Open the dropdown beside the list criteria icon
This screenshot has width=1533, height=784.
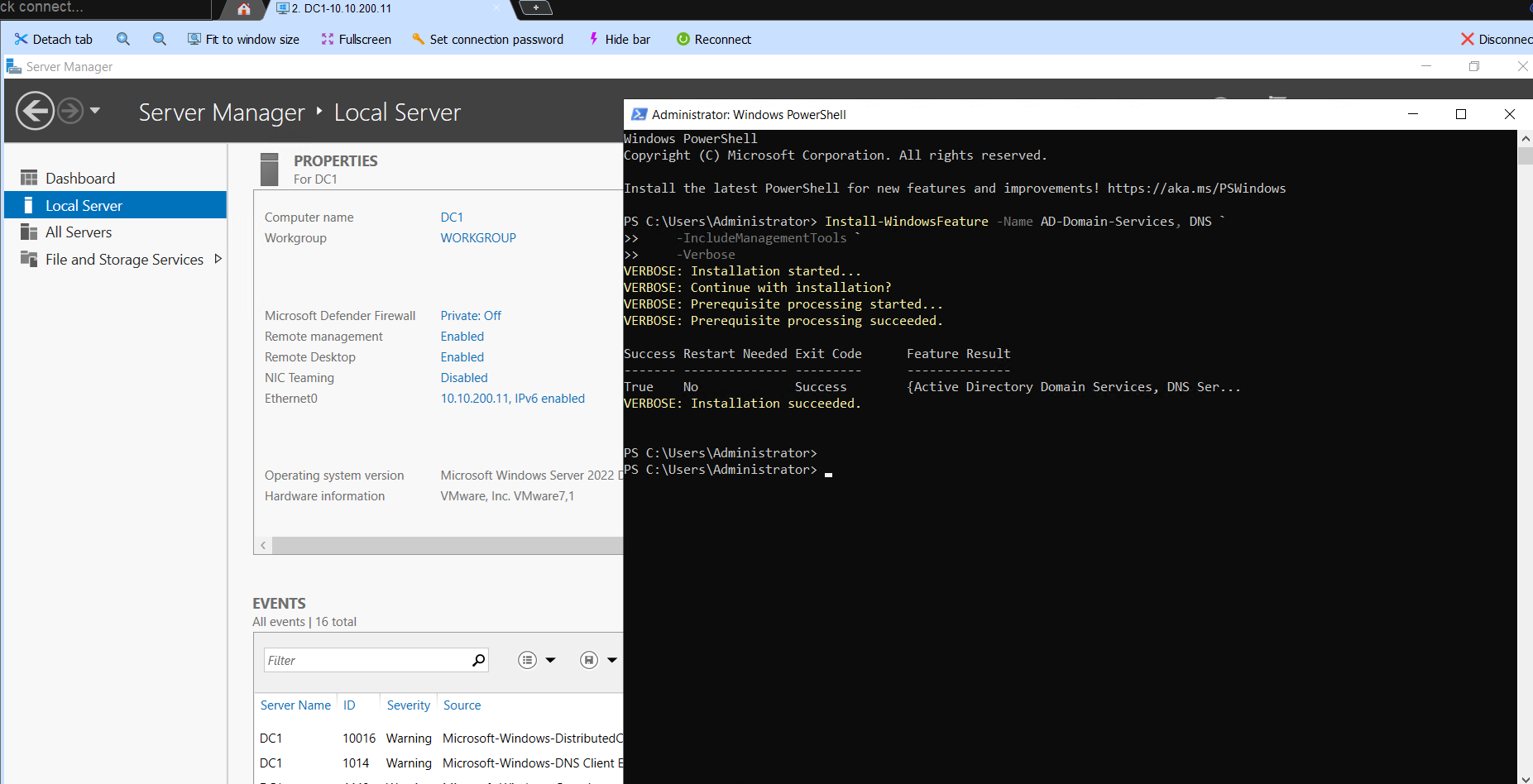(x=550, y=660)
